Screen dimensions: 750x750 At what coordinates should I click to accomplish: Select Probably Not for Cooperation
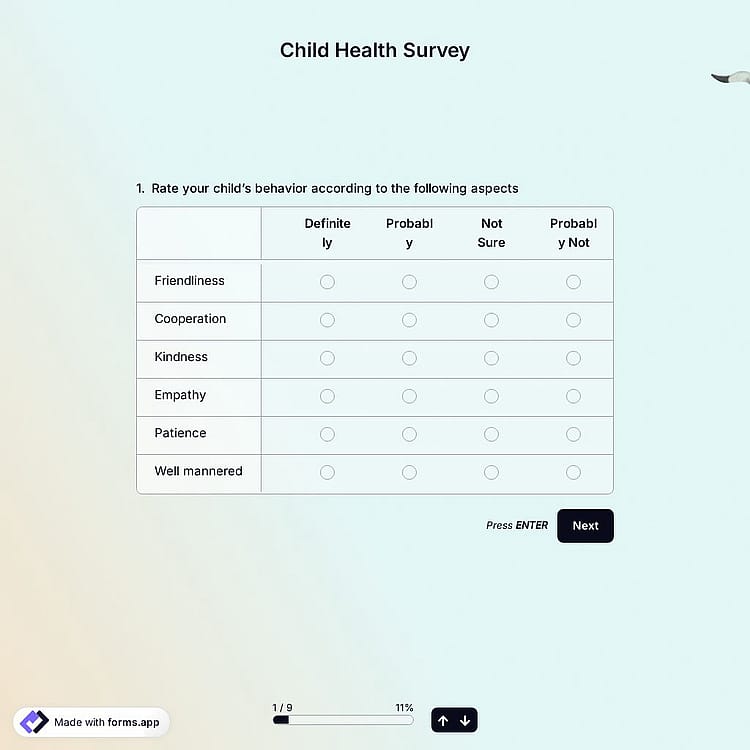(574, 320)
